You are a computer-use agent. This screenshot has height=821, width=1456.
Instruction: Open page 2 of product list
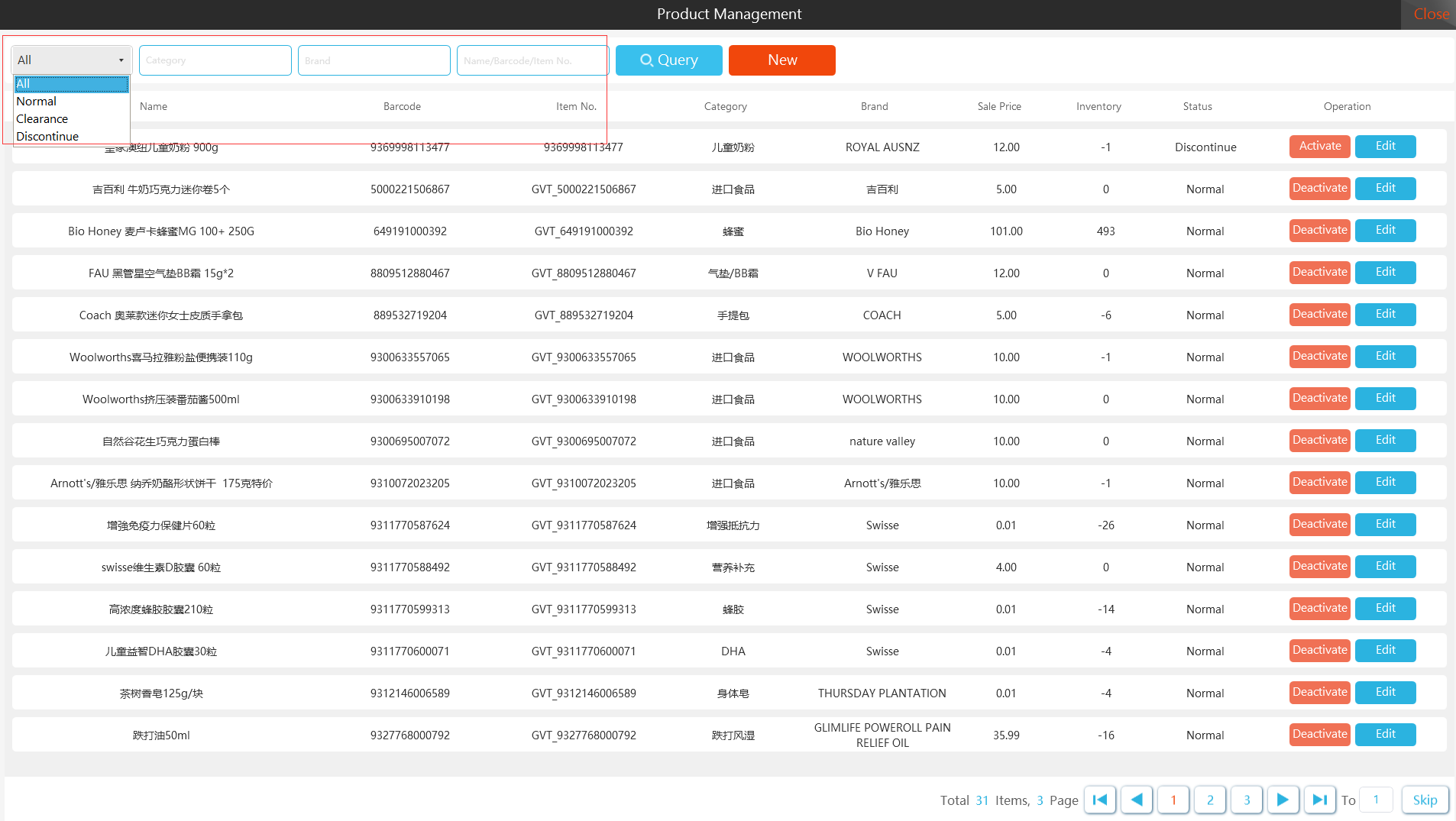1210,800
